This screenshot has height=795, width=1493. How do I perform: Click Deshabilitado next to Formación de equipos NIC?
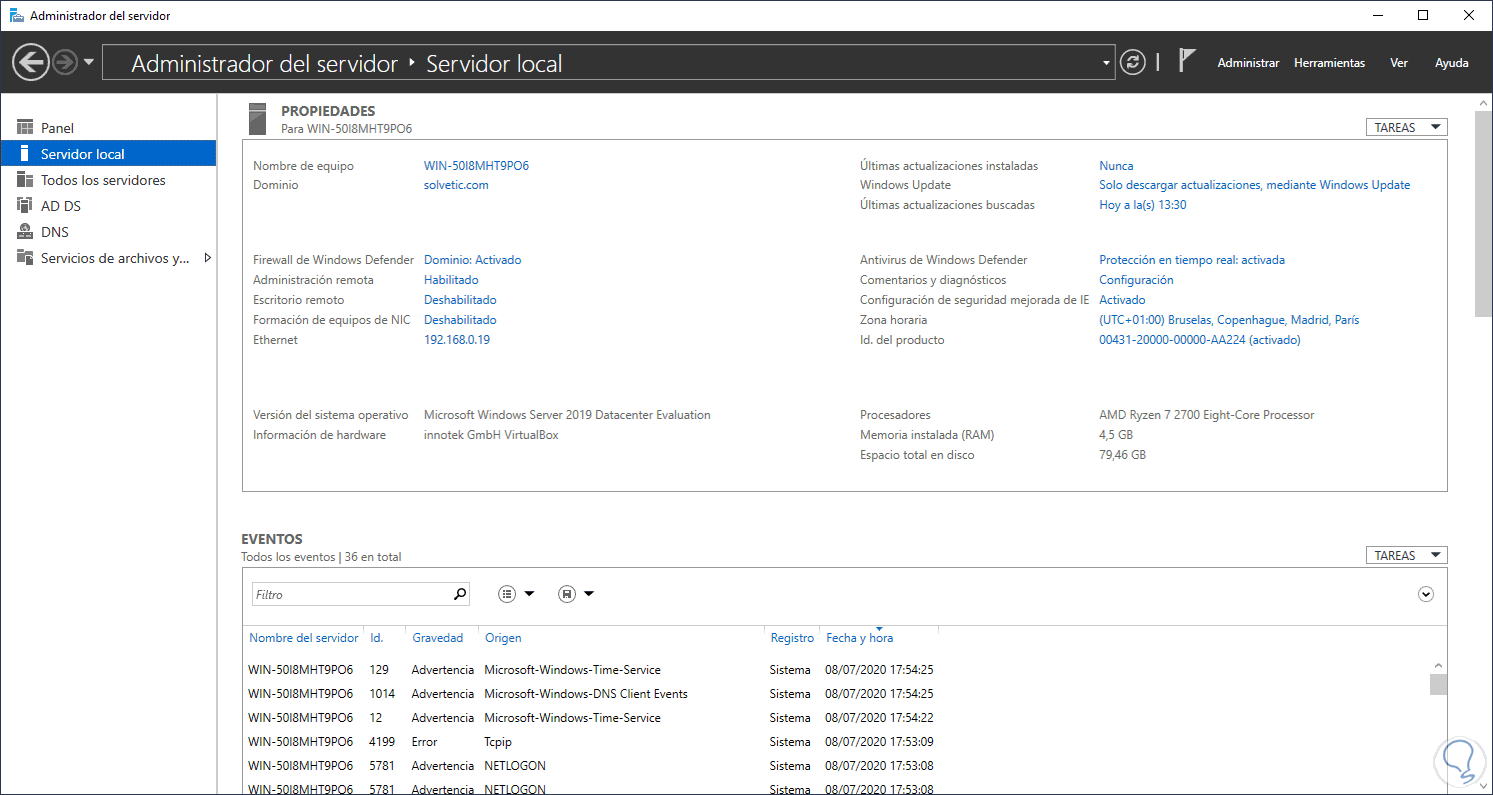click(460, 320)
